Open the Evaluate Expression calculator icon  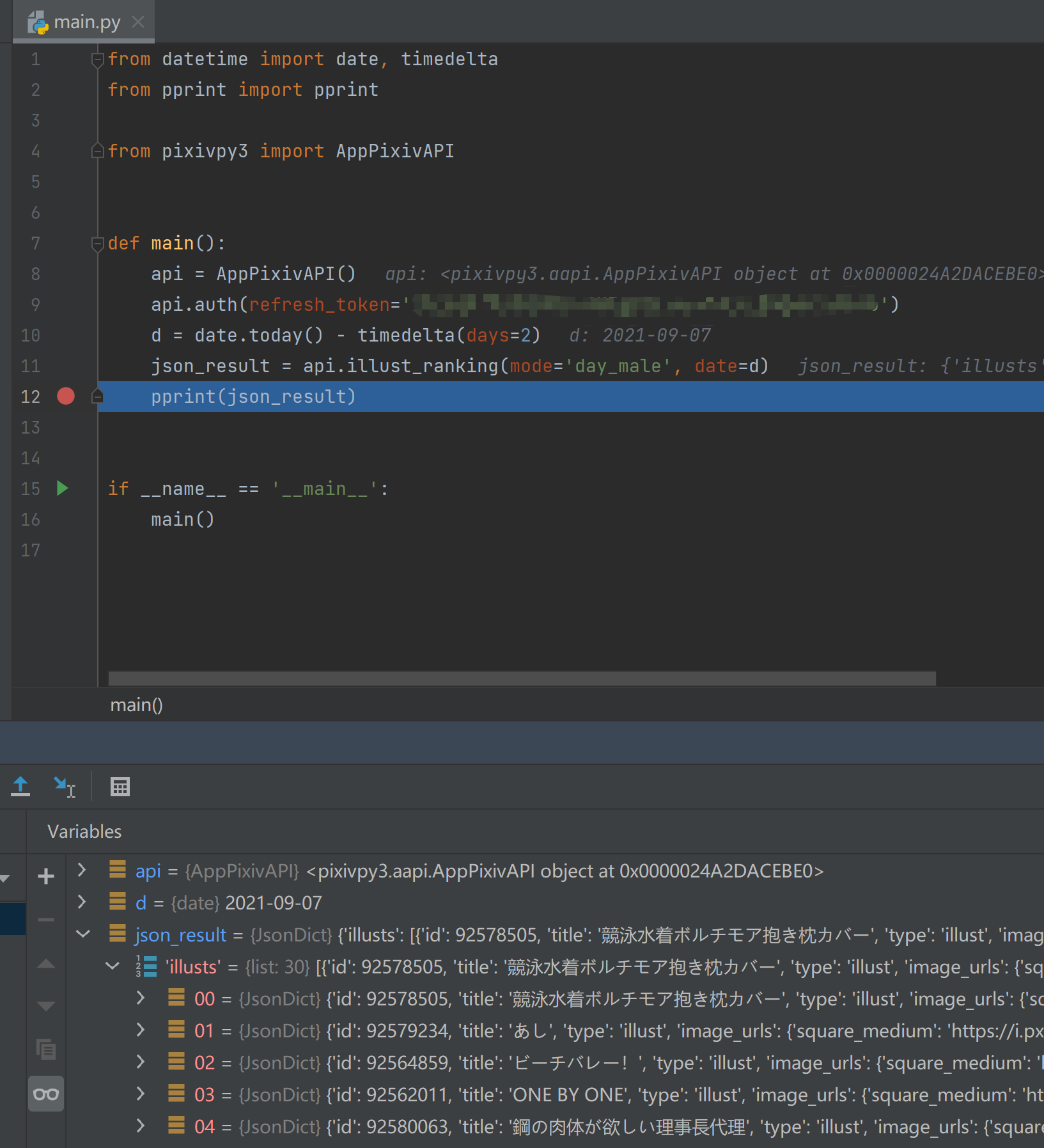[120, 786]
